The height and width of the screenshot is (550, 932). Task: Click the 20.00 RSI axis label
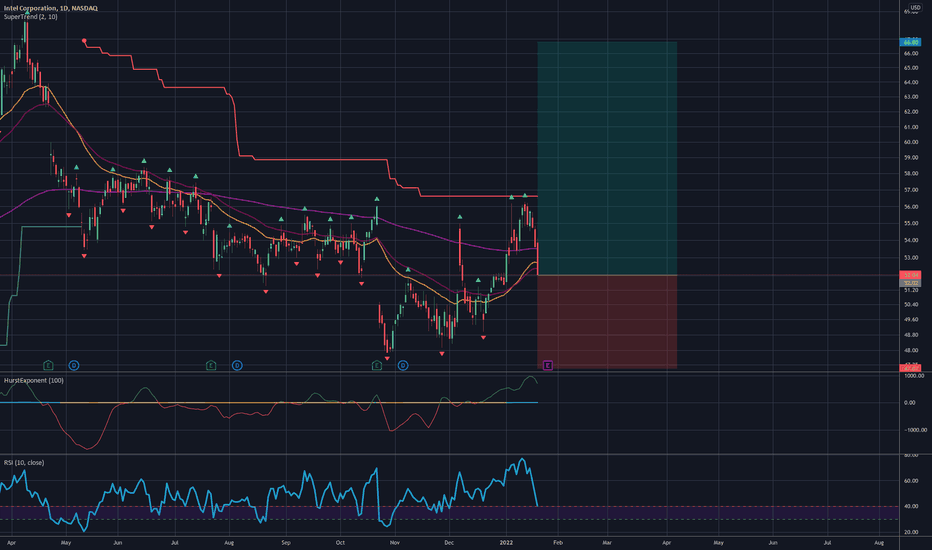(911, 532)
